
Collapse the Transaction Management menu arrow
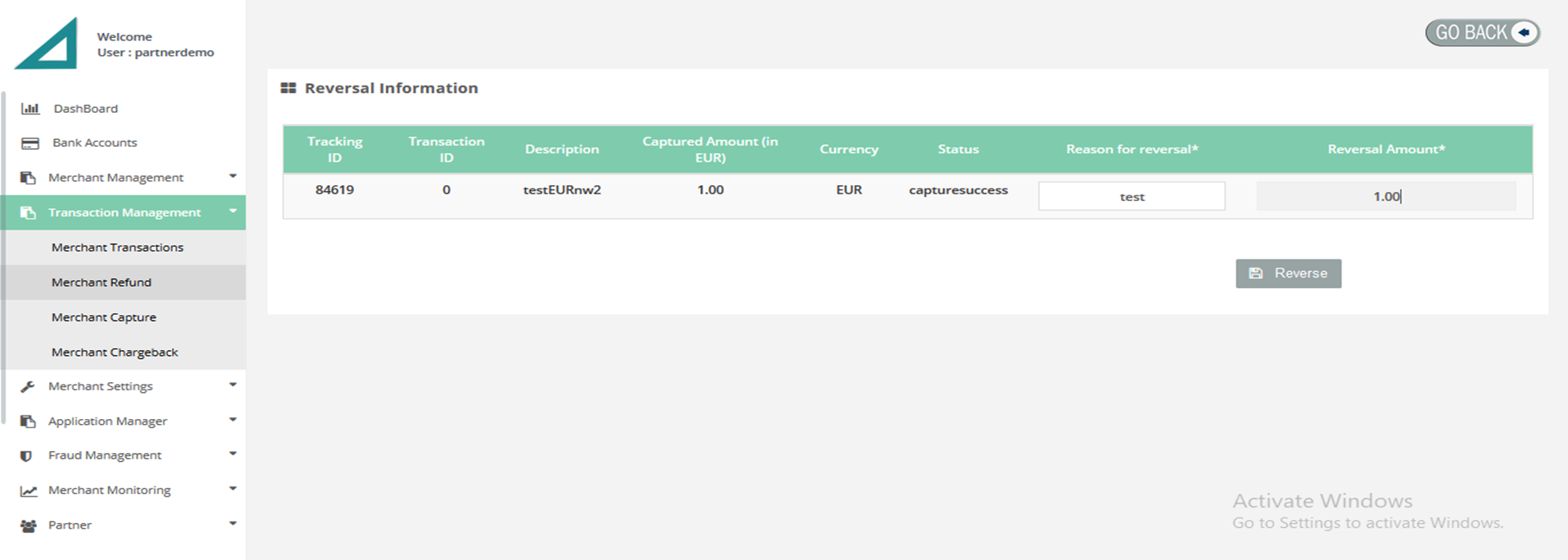233,212
